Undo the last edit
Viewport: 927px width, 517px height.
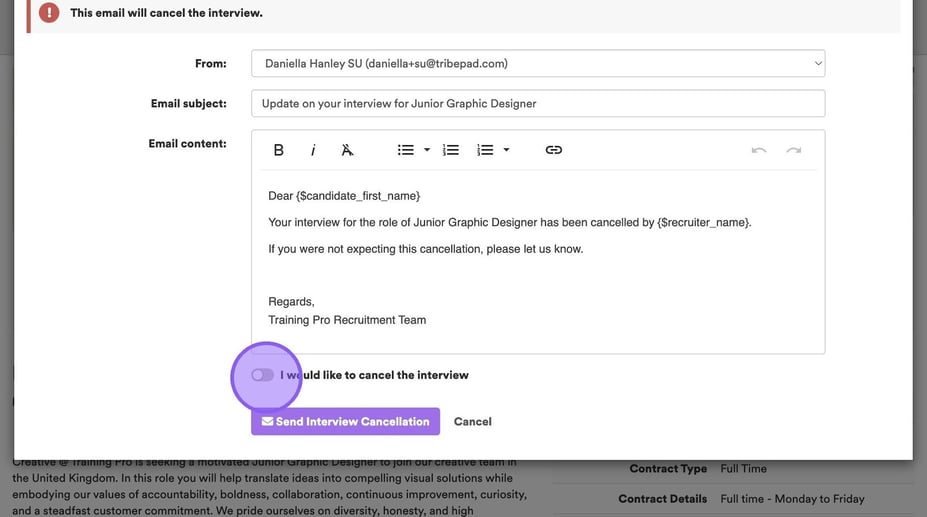coord(759,150)
